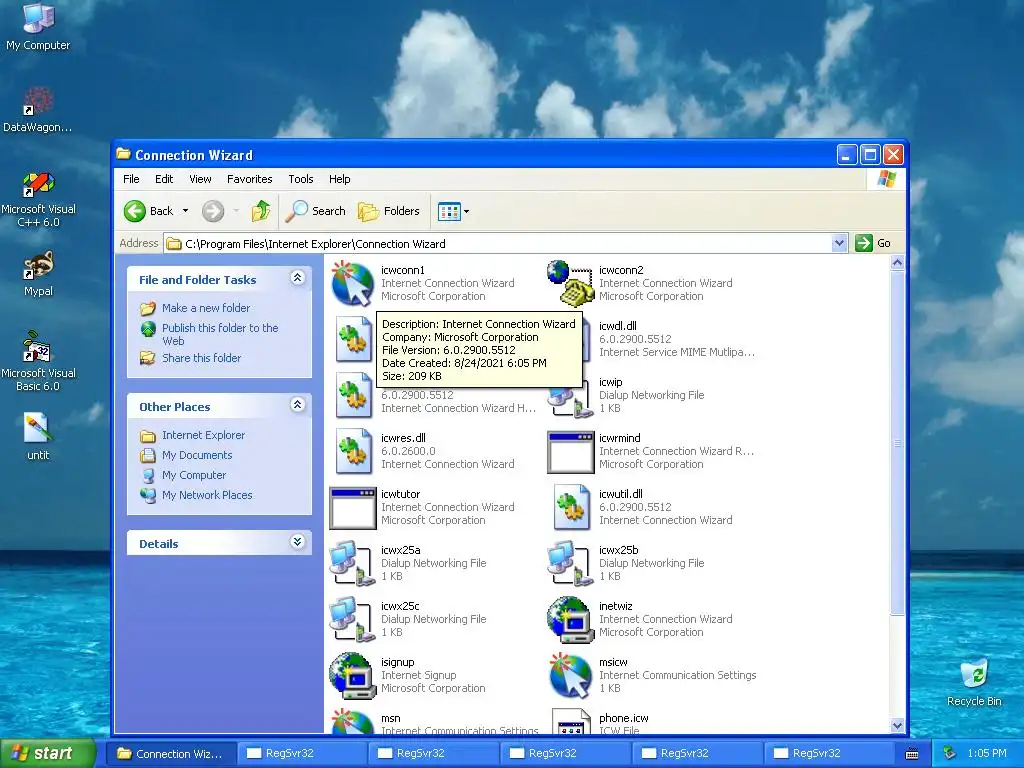Open the Address bar dropdown list
1024x768 pixels.
point(839,244)
